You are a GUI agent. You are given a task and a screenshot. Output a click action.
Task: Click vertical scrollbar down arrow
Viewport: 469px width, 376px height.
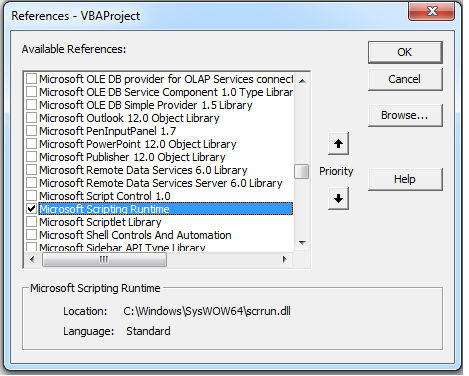302,243
